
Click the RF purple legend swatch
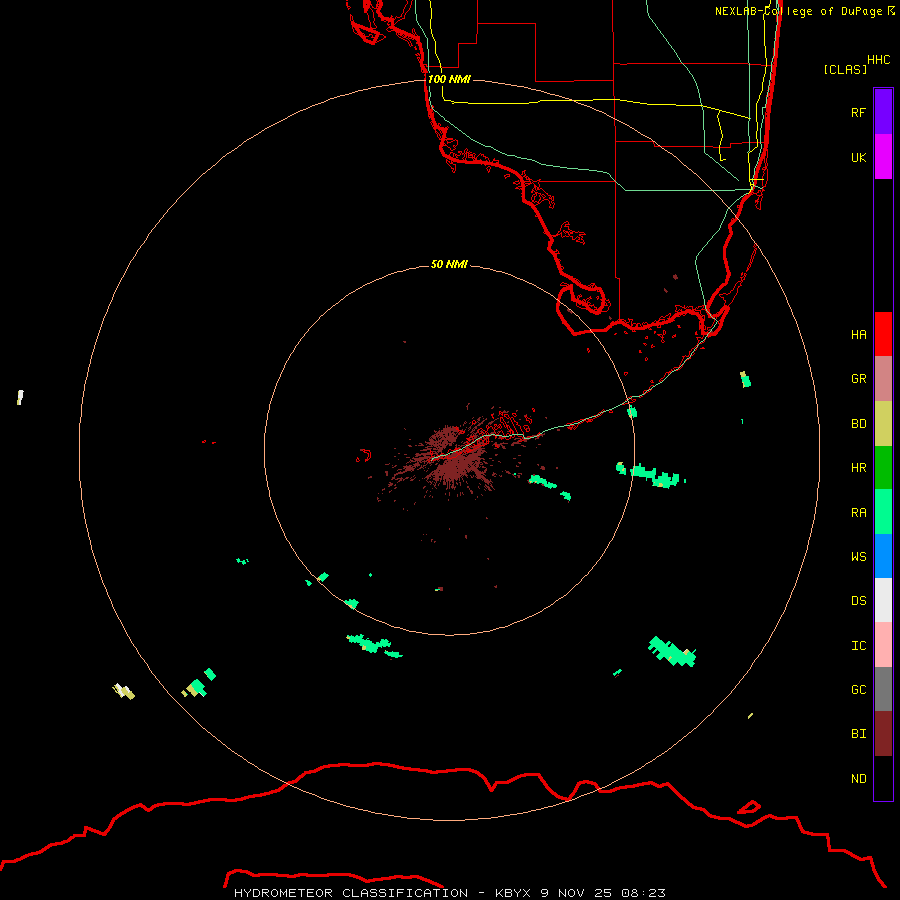coord(883,112)
